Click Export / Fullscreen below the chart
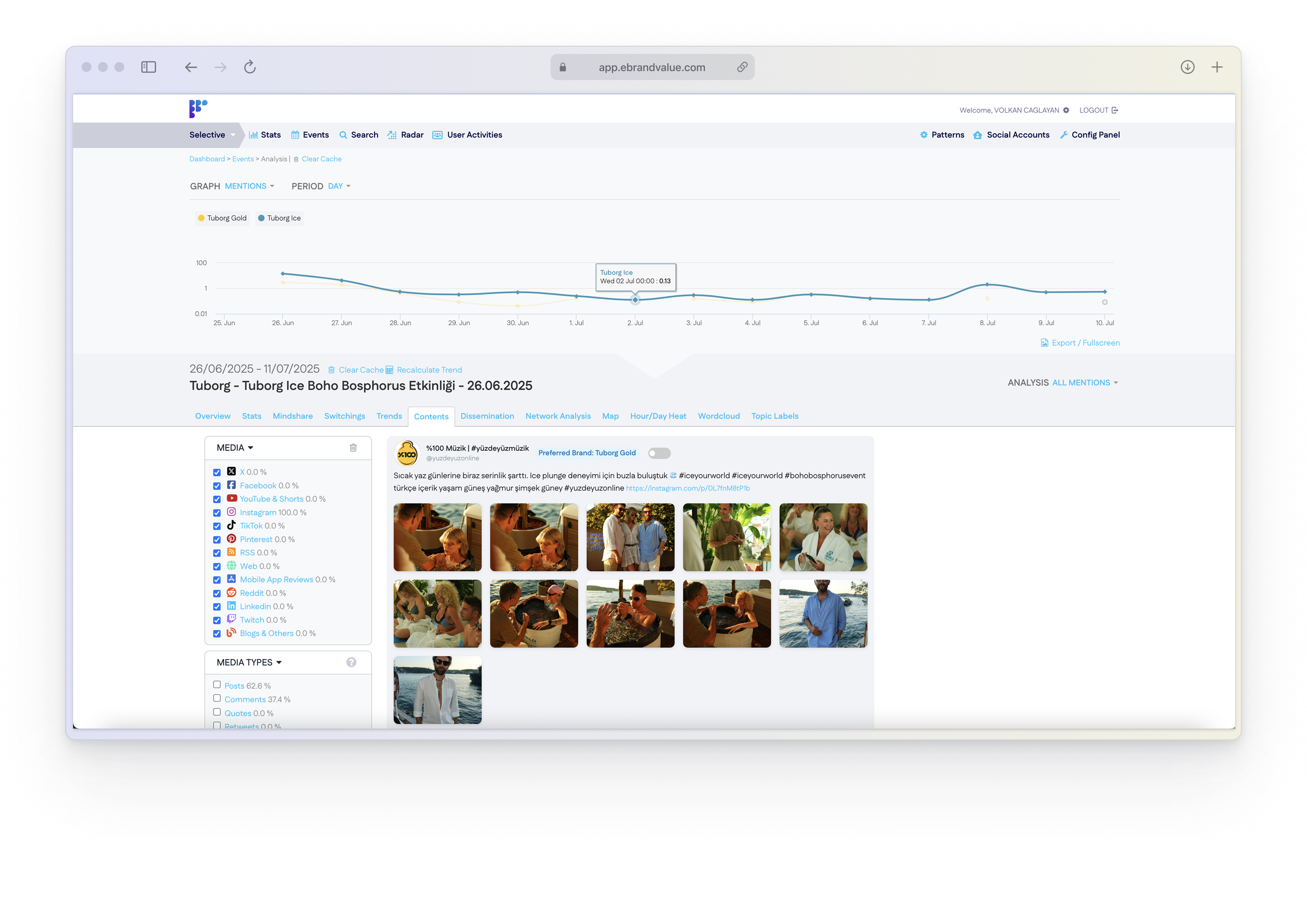Viewport: 1307px width, 924px height. click(1080, 343)
